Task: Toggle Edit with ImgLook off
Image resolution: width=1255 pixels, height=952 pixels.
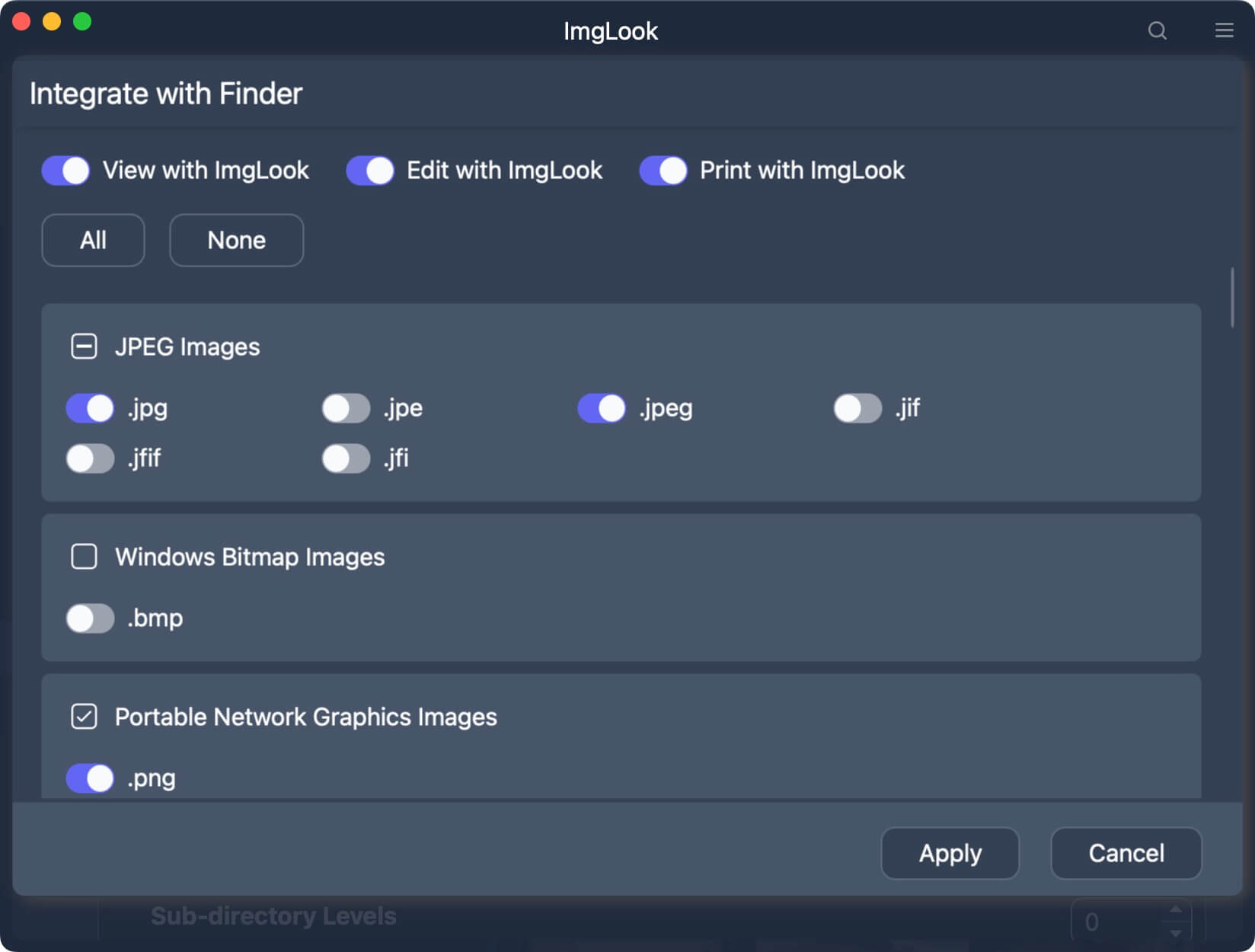Action: pyautogui.click(x=370, y=171)
